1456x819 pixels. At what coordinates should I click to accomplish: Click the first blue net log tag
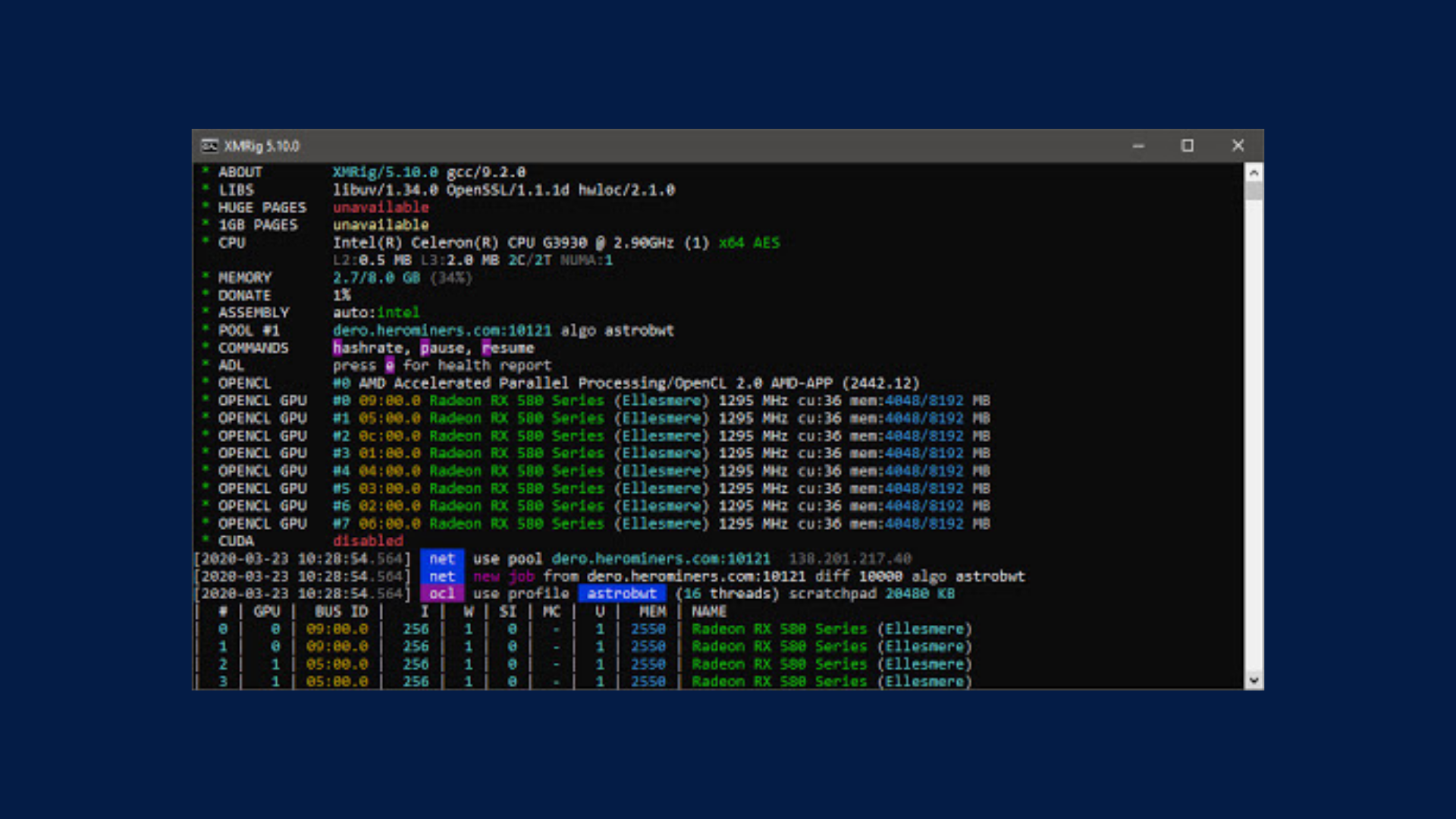[x=441, y=559]
